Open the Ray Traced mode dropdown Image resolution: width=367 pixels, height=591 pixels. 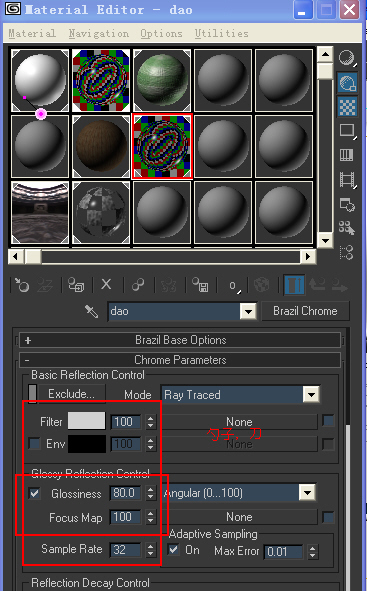click(311, 395)
